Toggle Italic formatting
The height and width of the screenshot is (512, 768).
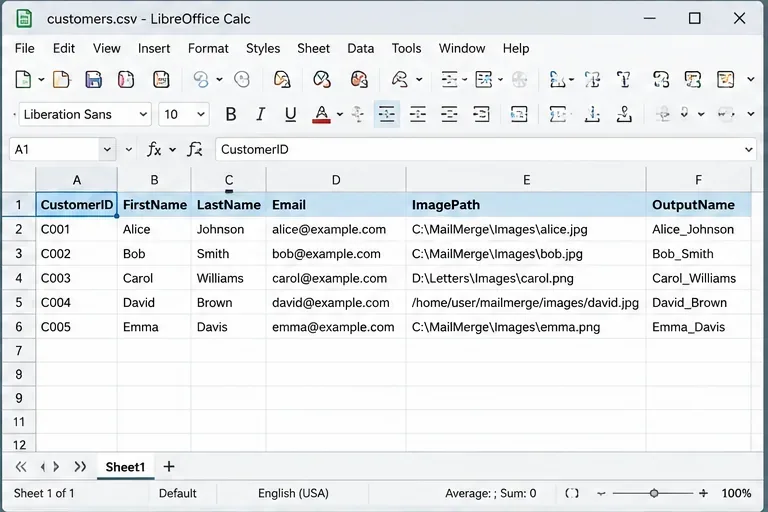coord(261,114)
